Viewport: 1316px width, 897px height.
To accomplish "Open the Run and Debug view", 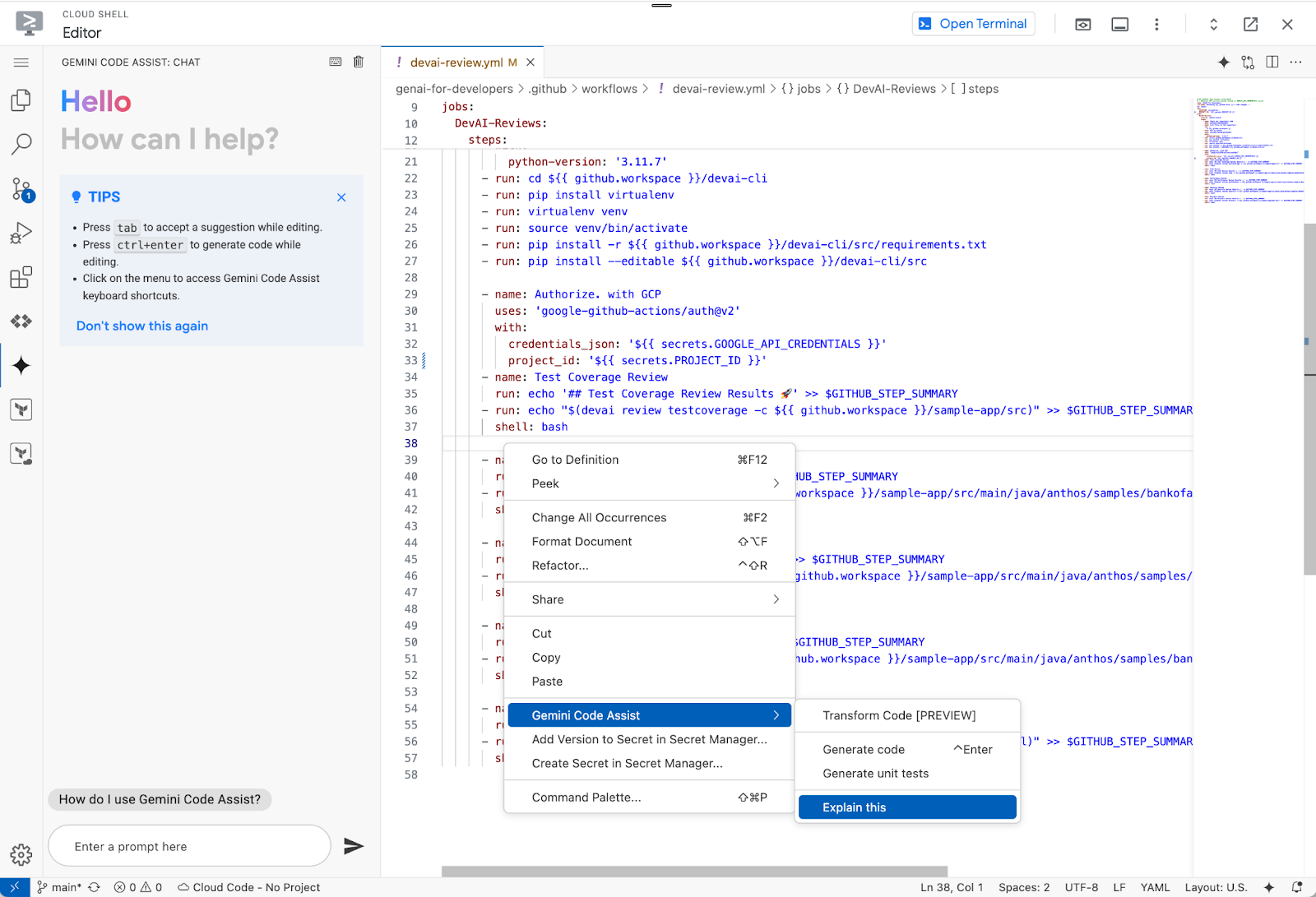I will click(21, 233).
